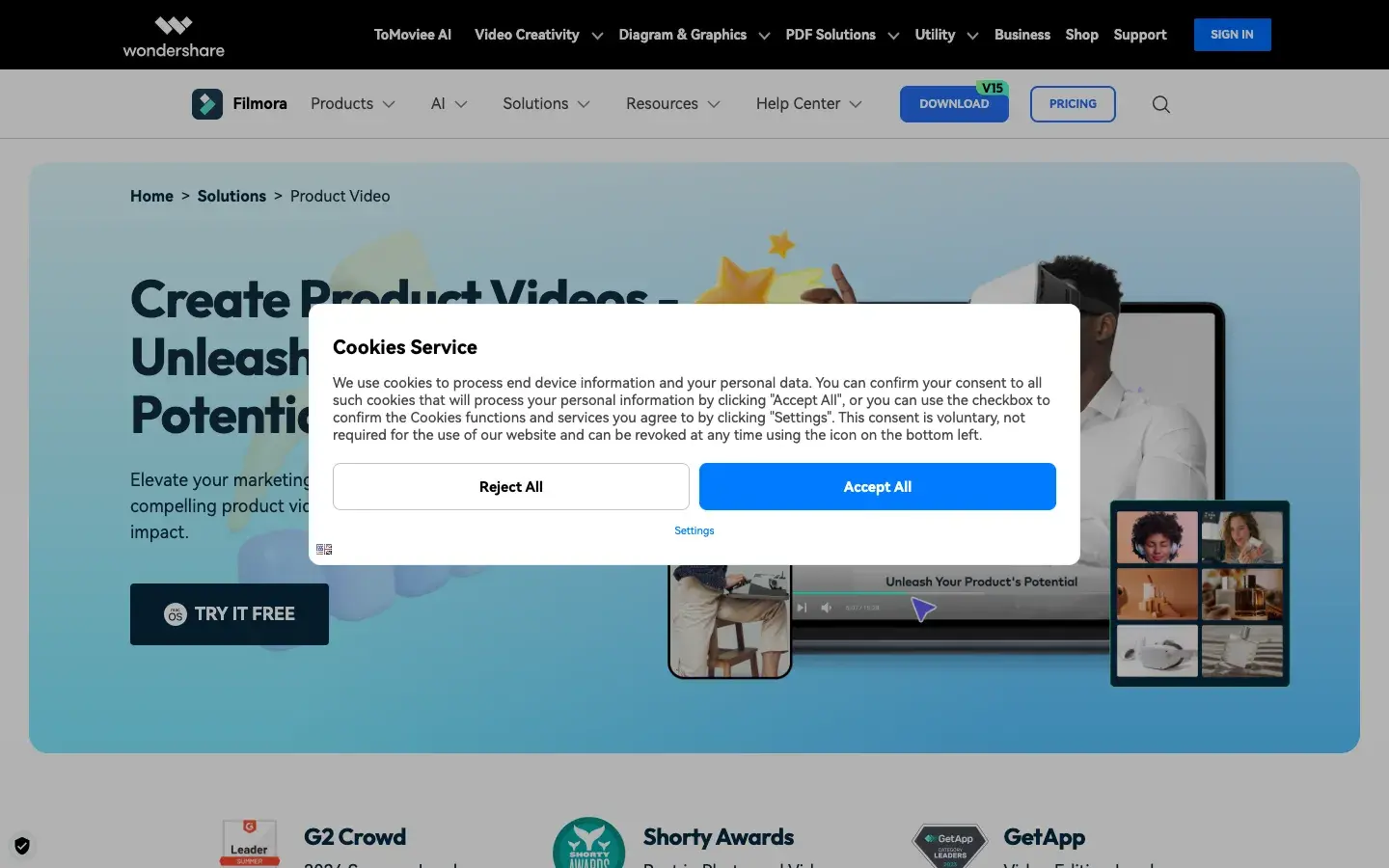The width and height of the screenshot is (1389, 868).
Task: Select Business in the top menu
Action: tap(1022, 35)
